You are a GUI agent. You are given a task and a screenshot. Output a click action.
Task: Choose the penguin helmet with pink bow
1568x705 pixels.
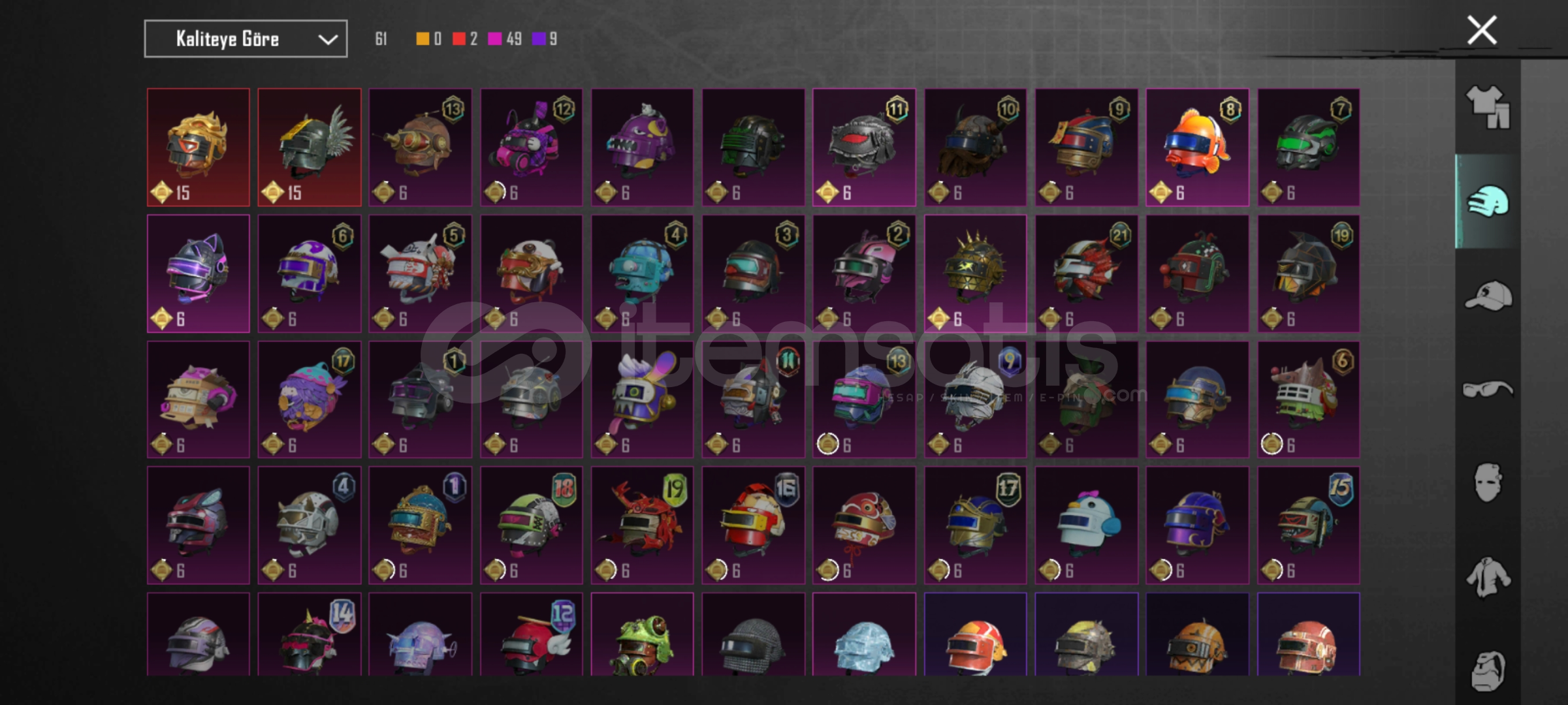pyautogui.click(x=1087, y=525)
